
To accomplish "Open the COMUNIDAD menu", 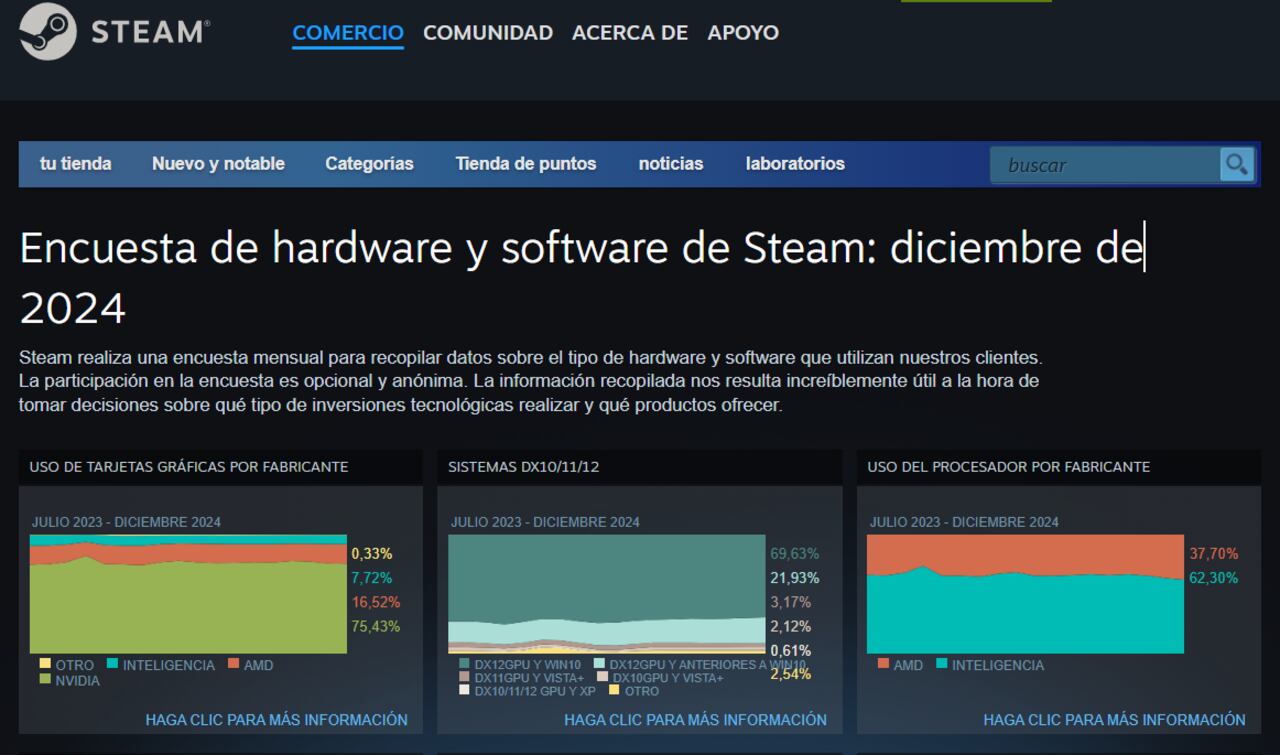I will pyautogui.click(x=488, y=32).
